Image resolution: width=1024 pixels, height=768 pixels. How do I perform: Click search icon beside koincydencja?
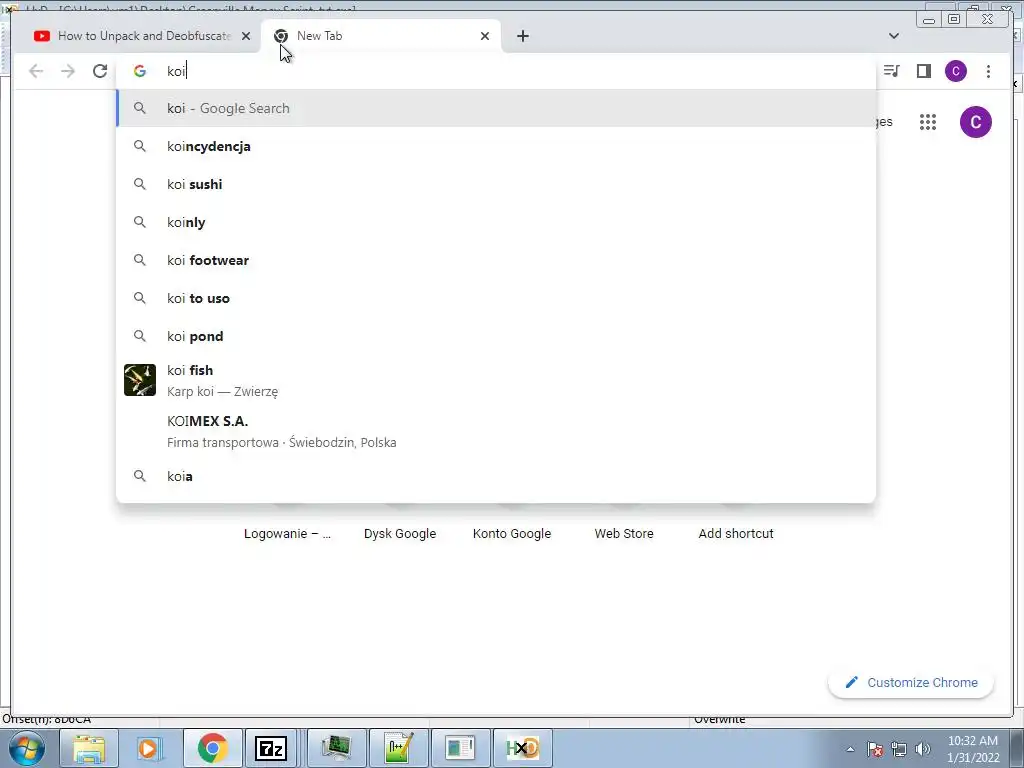pyautogui.click(x=140, y=146)
